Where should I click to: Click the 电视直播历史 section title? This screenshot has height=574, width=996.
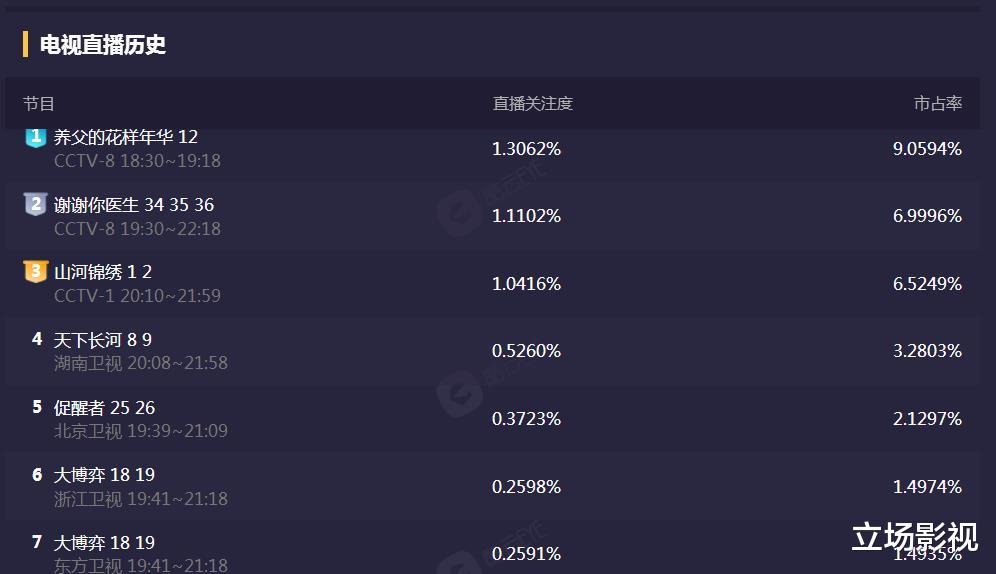(102, 45)
